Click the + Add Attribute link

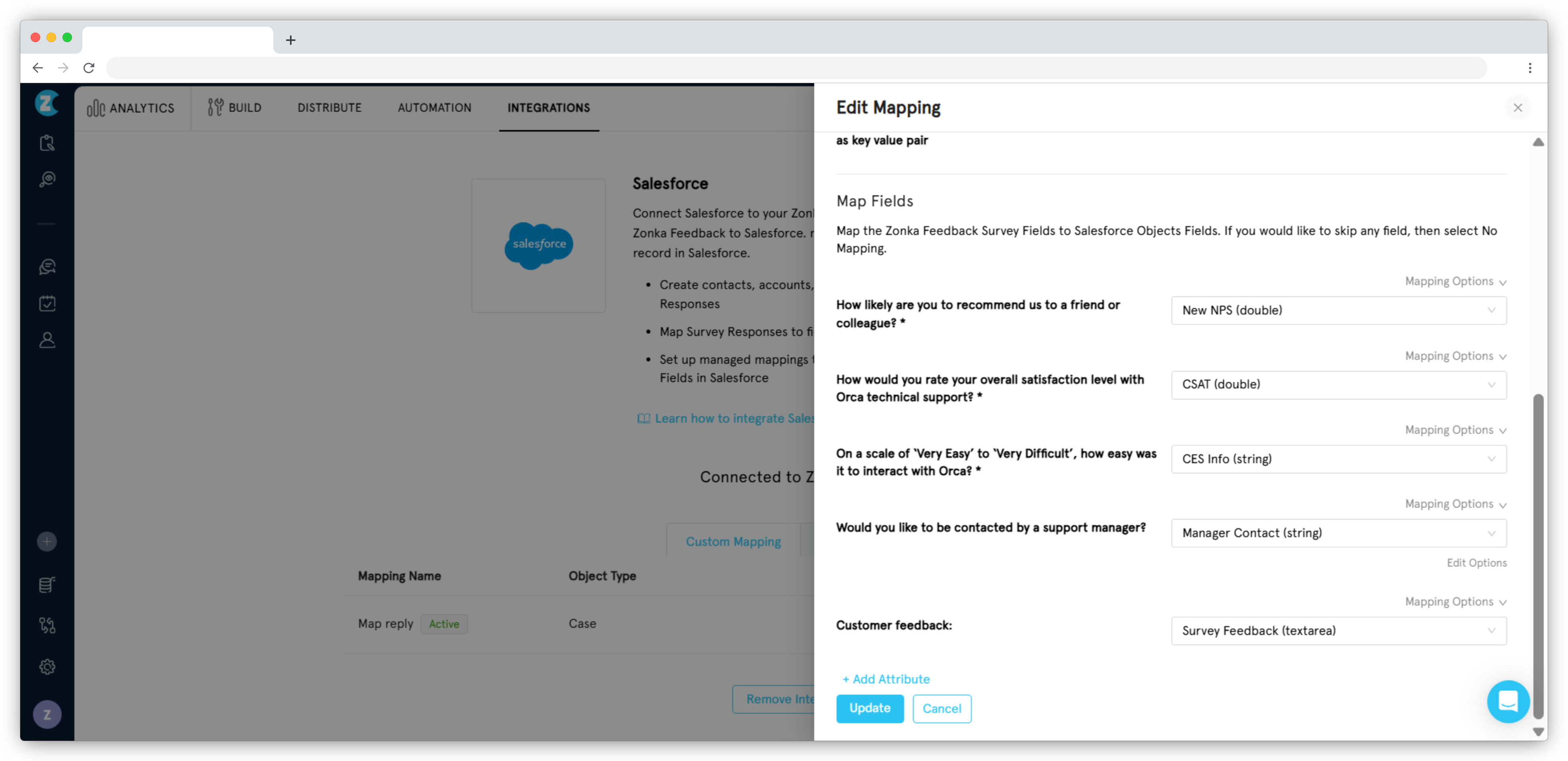885,679
